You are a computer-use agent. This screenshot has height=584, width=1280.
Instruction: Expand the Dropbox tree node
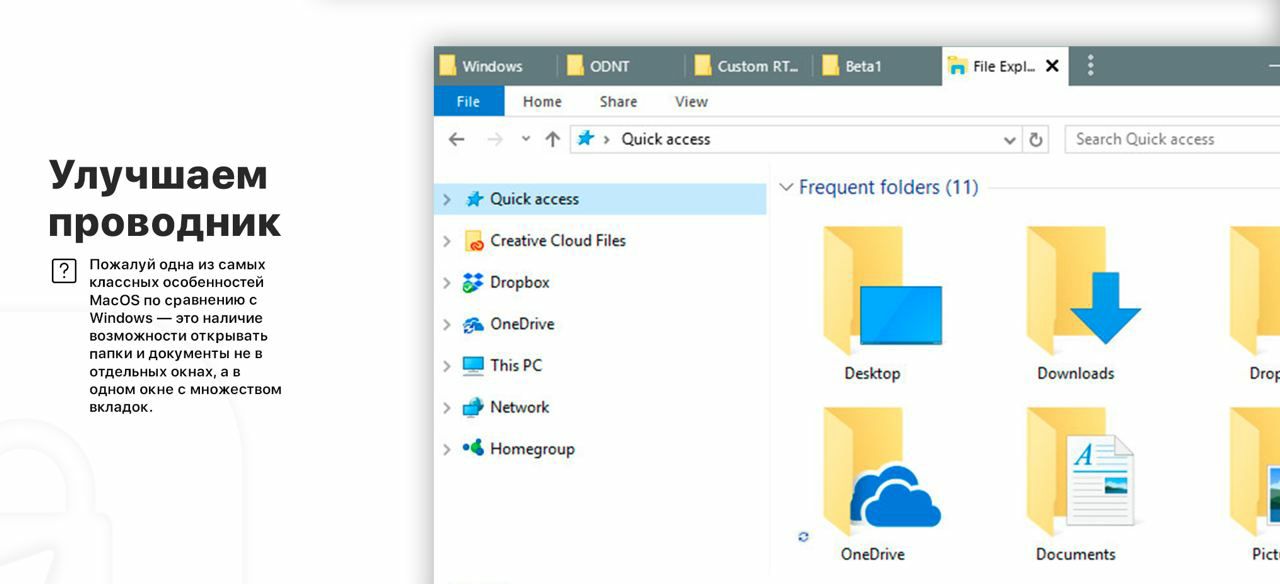click(447, 283)
